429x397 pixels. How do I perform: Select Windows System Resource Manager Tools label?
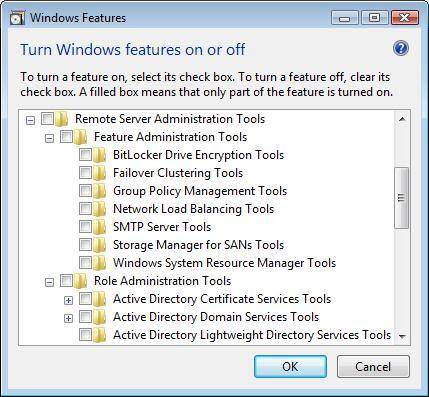point(225,263)
